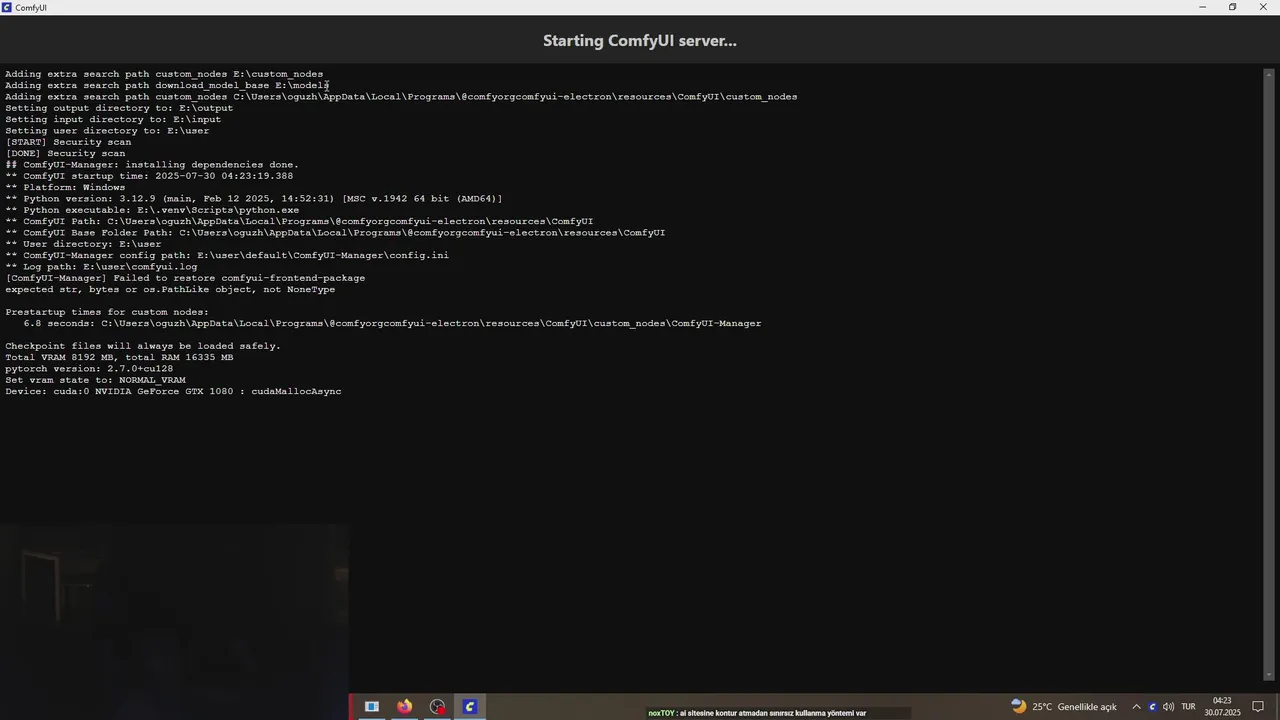This screenshot has height=720, width=1280.
Task: Restore down the ComfyUI window
Action: [x=1233, y=7]
